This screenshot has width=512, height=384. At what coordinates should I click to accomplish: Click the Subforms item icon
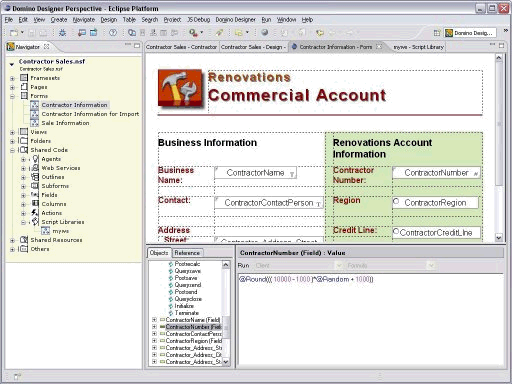point(35,186)
